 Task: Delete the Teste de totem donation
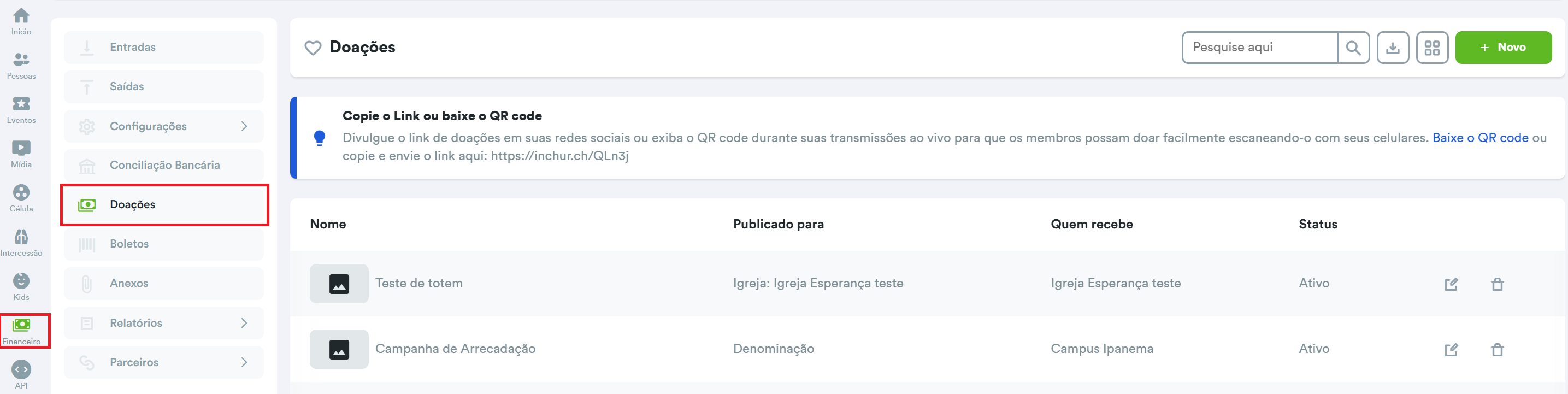1498,284
